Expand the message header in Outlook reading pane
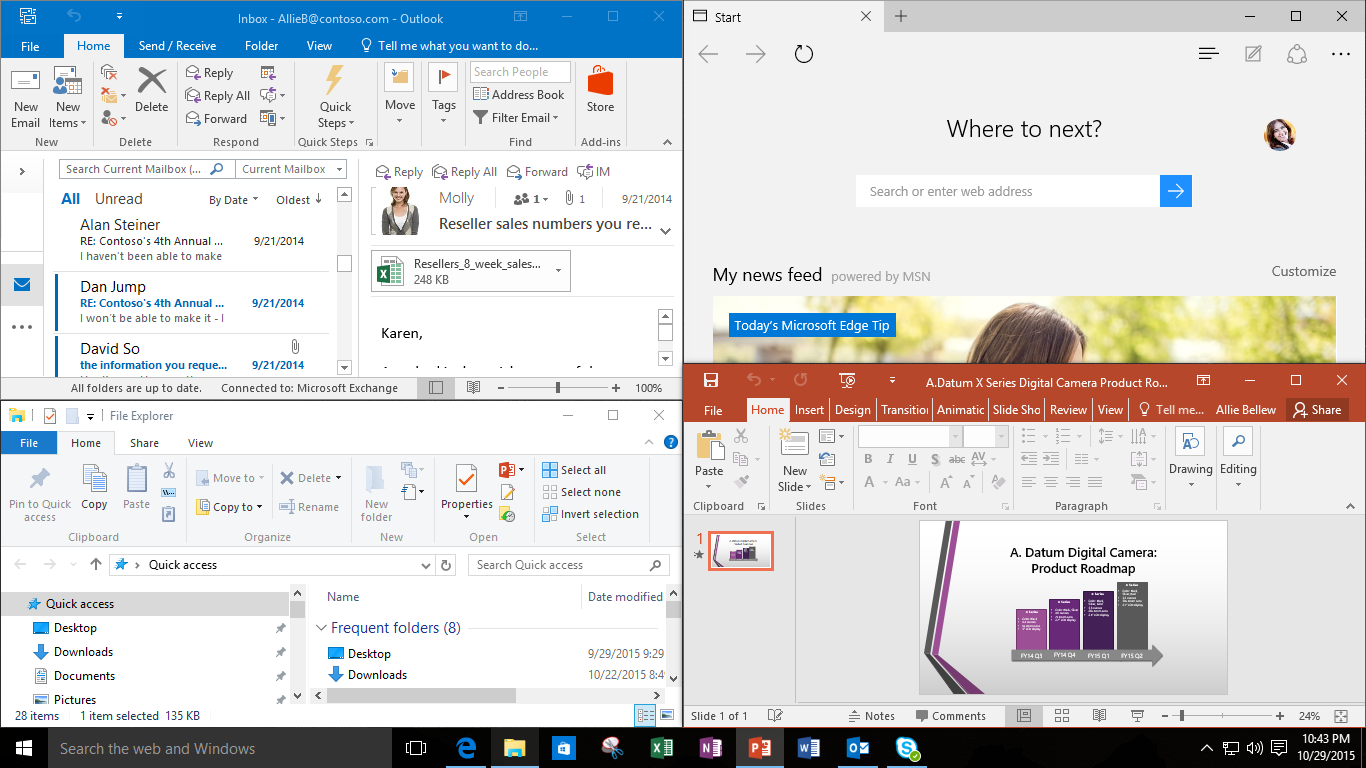1366x768 pixels. (665, 231)
